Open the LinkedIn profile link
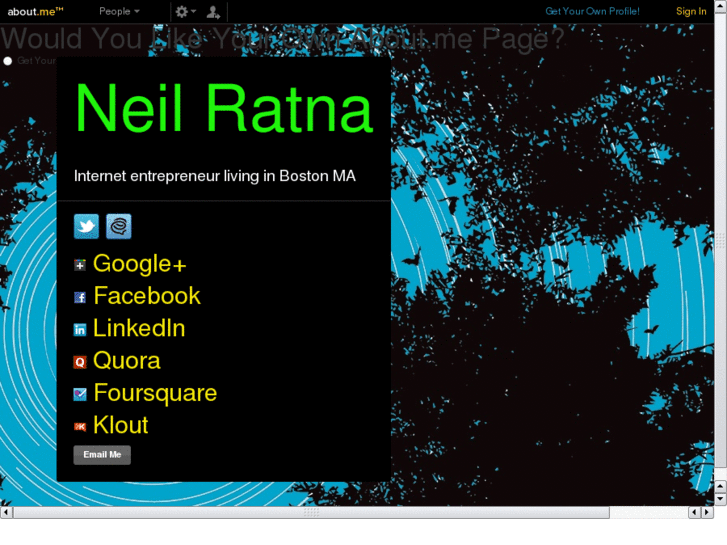Screen dimensions: 727x545 [x=139, y=328]
